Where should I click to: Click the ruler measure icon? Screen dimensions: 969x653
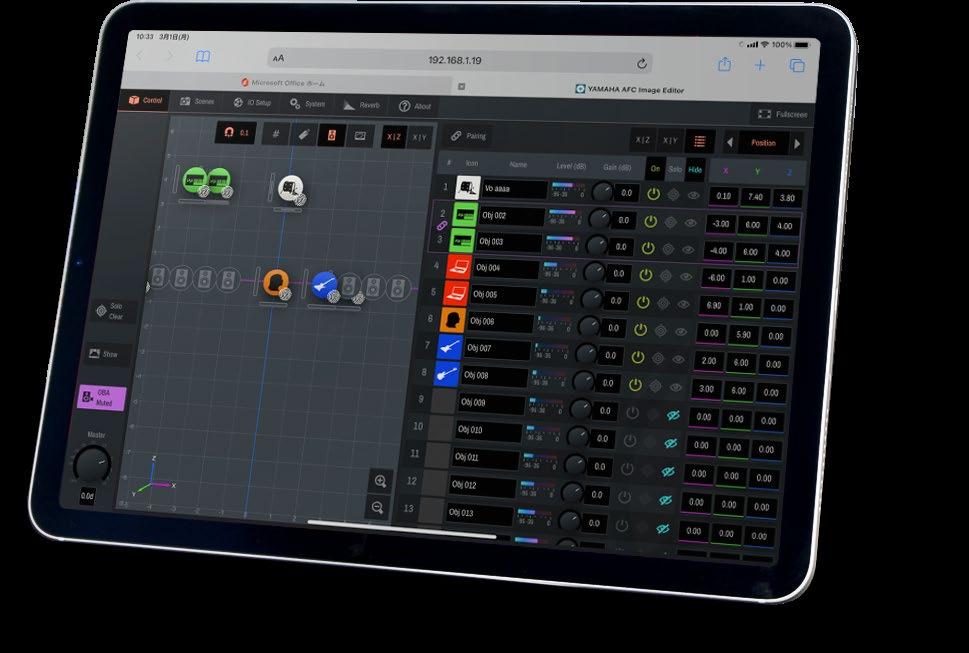point(303,135)
